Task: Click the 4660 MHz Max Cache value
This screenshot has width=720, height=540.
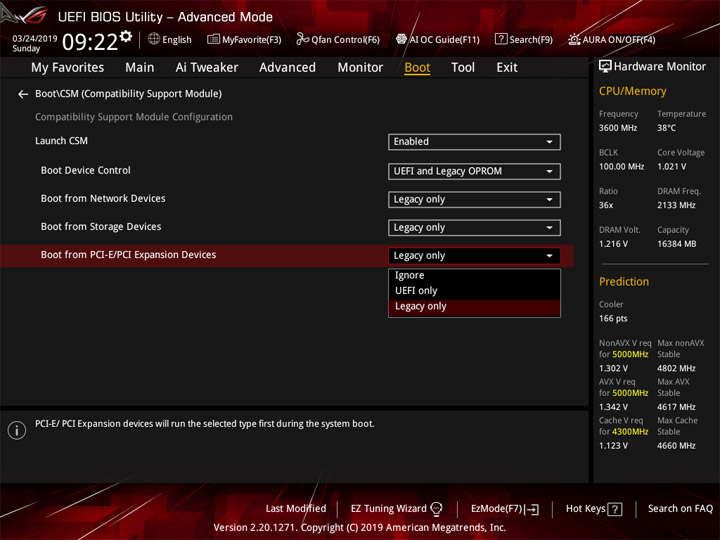Action: [676, 446]
